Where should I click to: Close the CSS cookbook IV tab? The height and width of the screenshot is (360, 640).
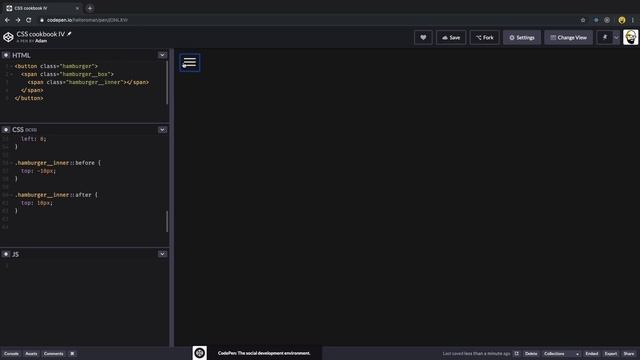pyautogui.click(x=77, y=8)
